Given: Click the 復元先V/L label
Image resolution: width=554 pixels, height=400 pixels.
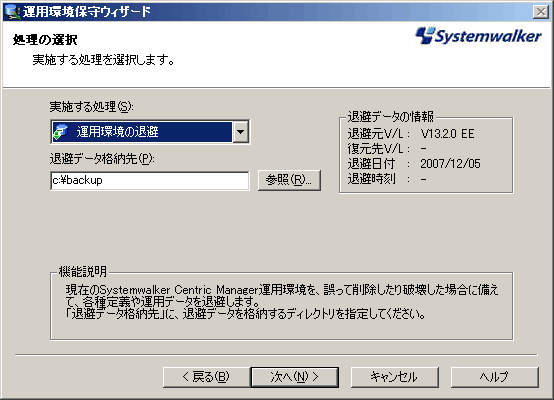Looking at the screenshot, I should 378,149.
